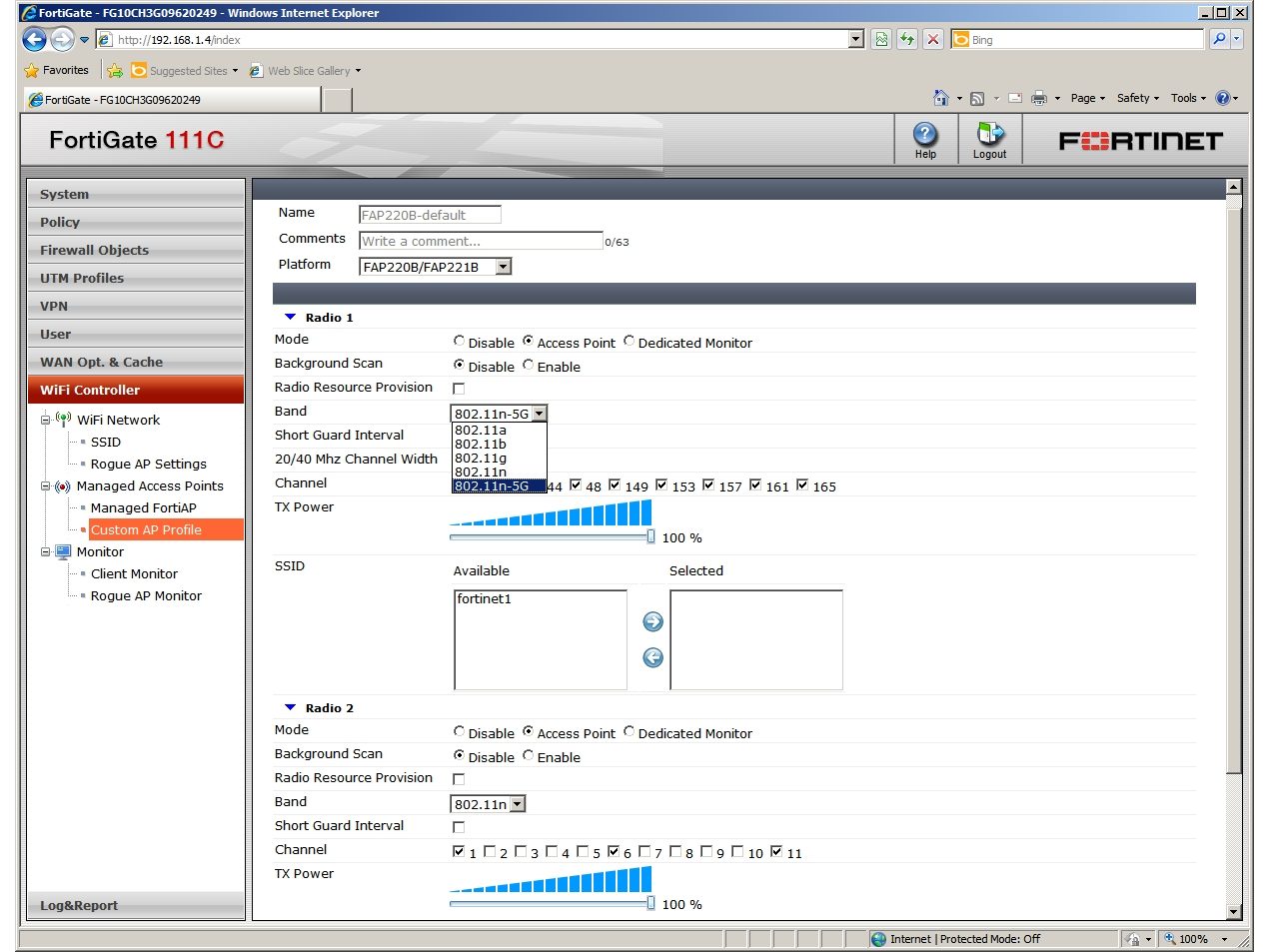
Task: Click the Print icon in command bar
Action: pyautogui.click(x=1039, y=98)
